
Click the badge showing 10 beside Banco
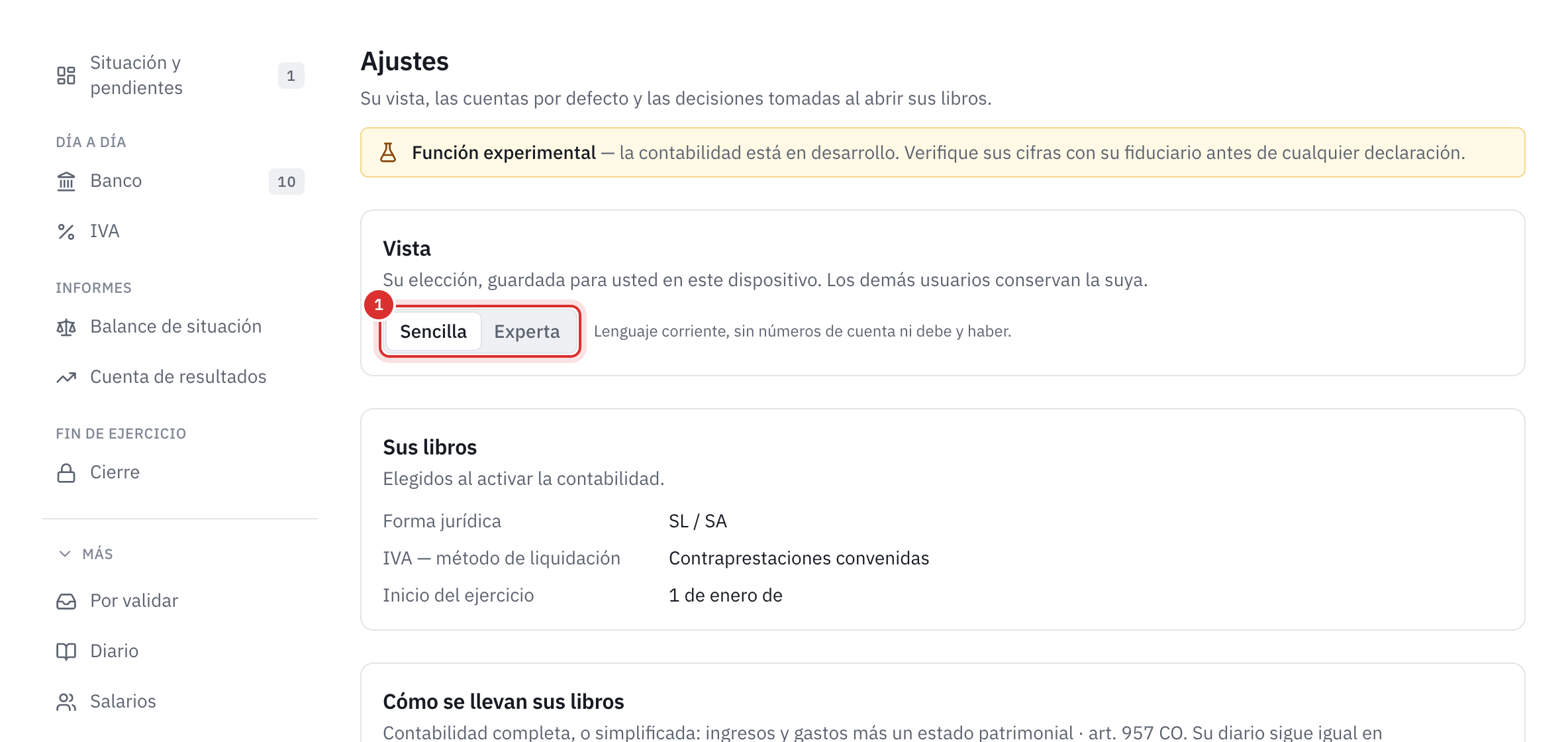click(x=287, y=182)
